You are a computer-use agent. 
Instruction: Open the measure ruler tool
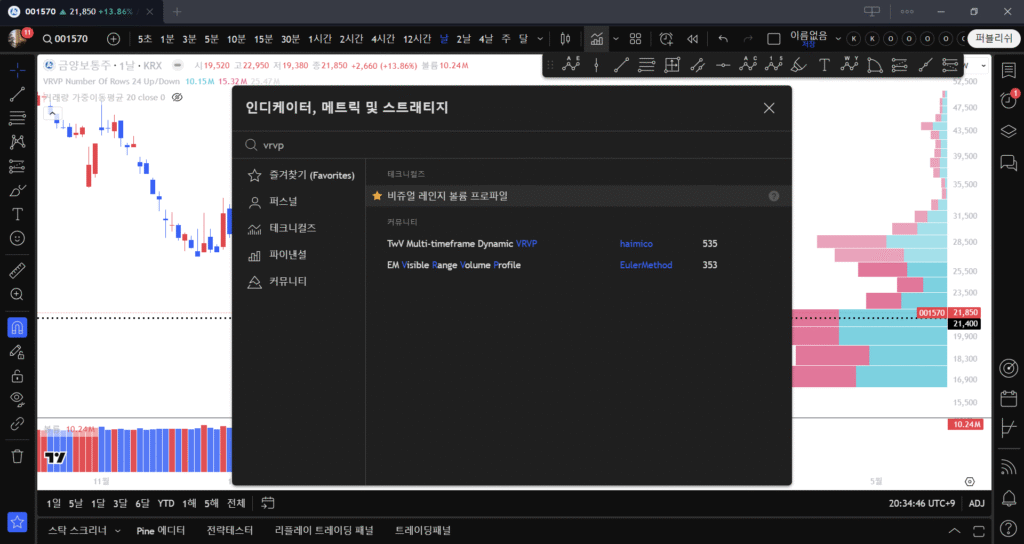click(17, 271)
